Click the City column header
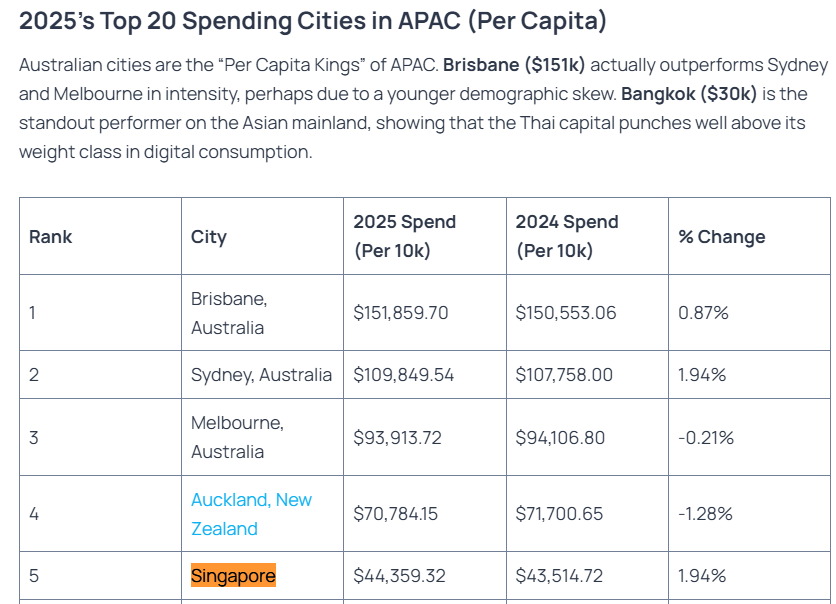 coord(209,237)
